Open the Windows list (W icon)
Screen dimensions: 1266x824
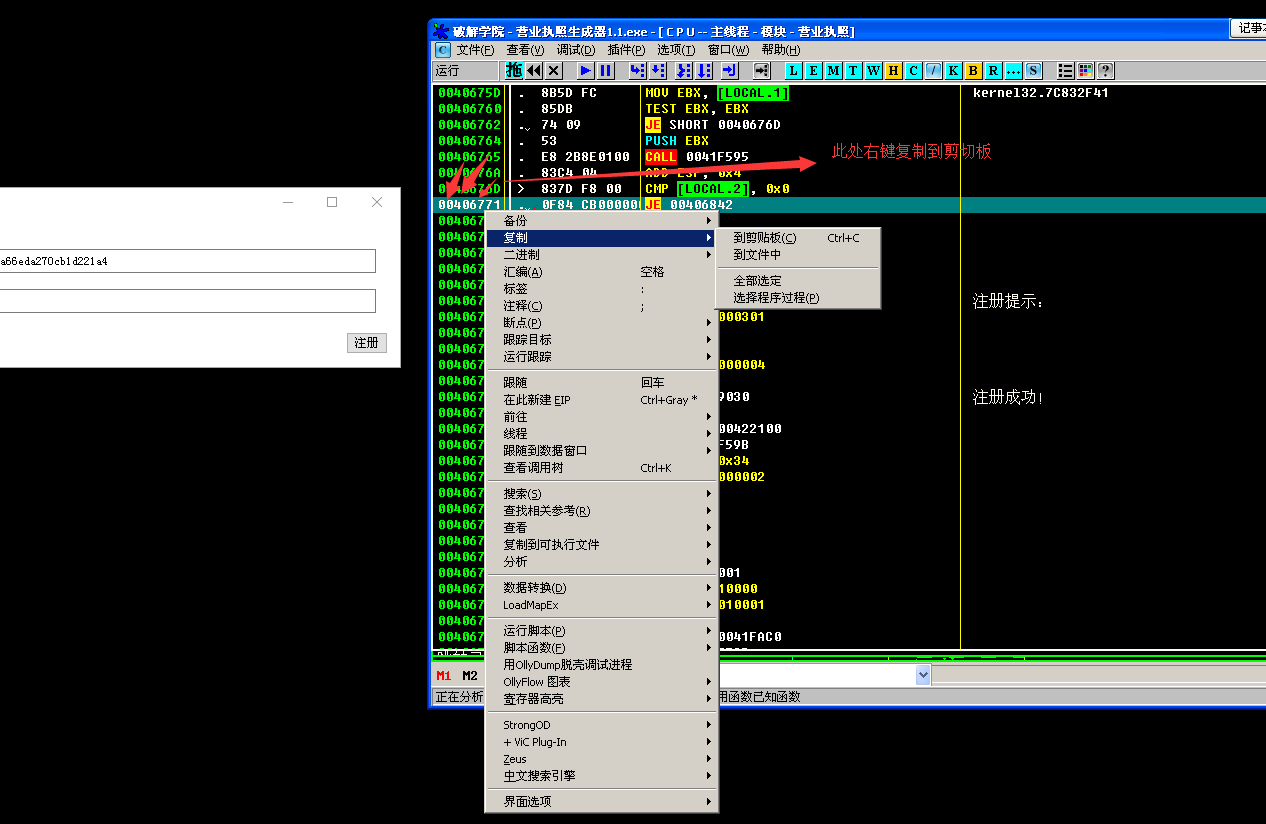point(873,71)
